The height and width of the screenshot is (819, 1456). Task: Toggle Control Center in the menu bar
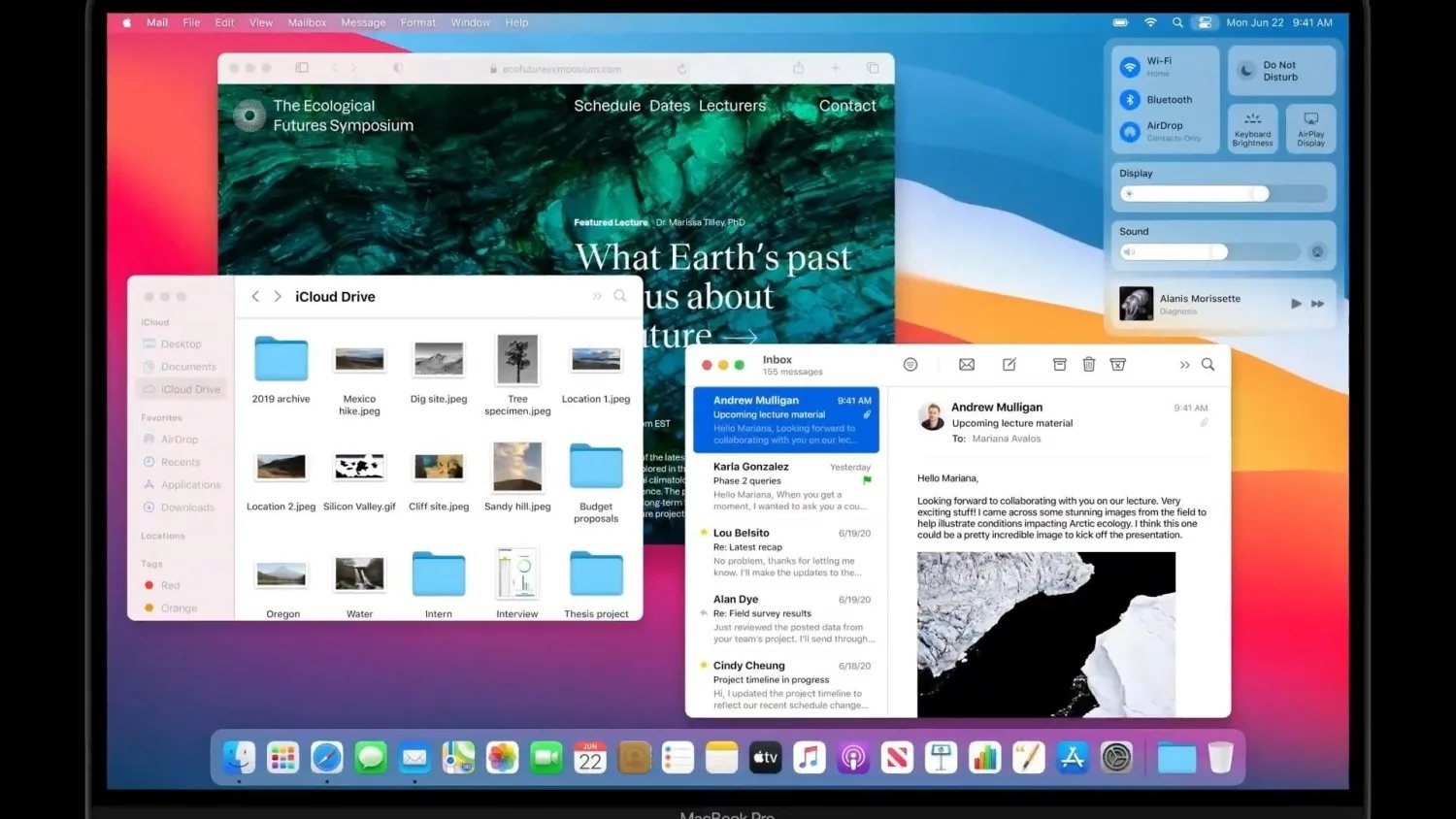pos(1205,22)
